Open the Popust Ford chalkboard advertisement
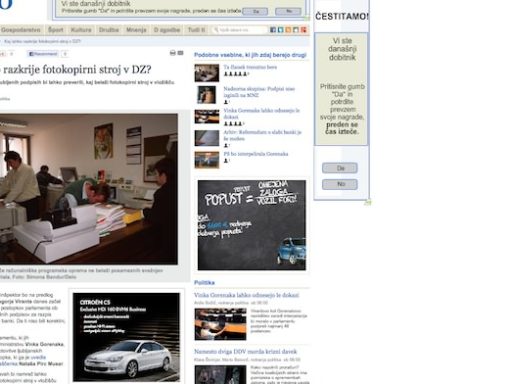Image resolution: width=512 pixels, height=384 pixels. (252, 225)
